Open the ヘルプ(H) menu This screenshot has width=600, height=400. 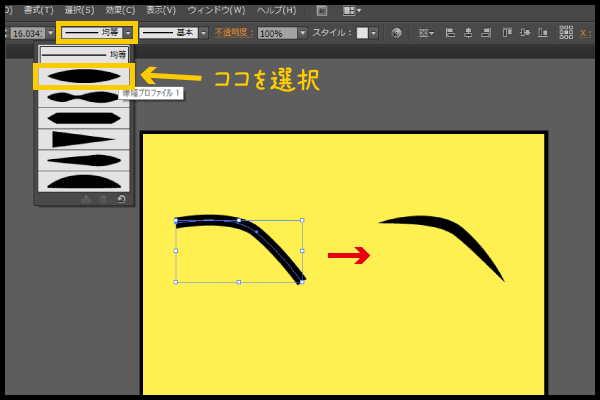tap(276, 10)
